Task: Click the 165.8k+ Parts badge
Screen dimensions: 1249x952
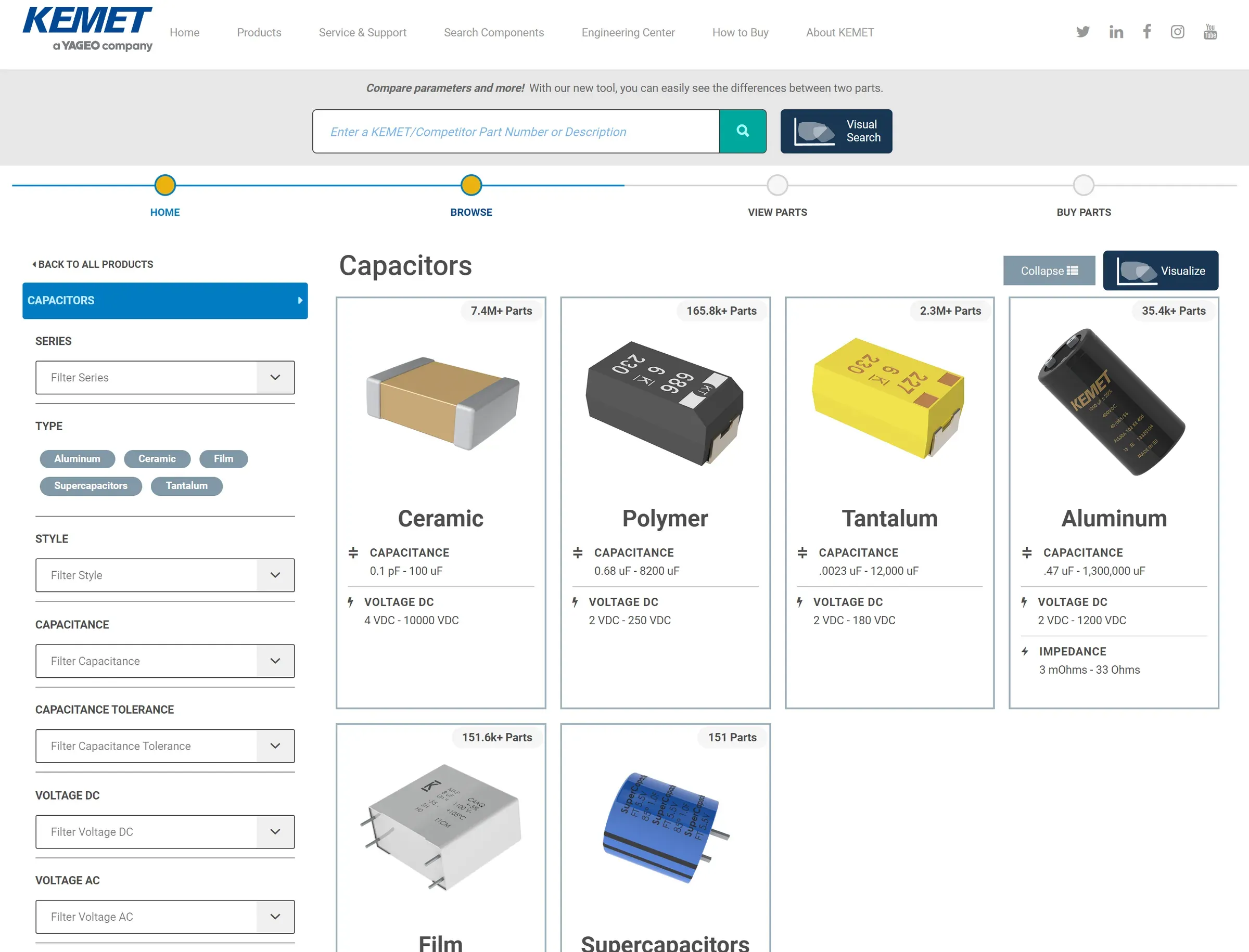Action: pos(721,311)
